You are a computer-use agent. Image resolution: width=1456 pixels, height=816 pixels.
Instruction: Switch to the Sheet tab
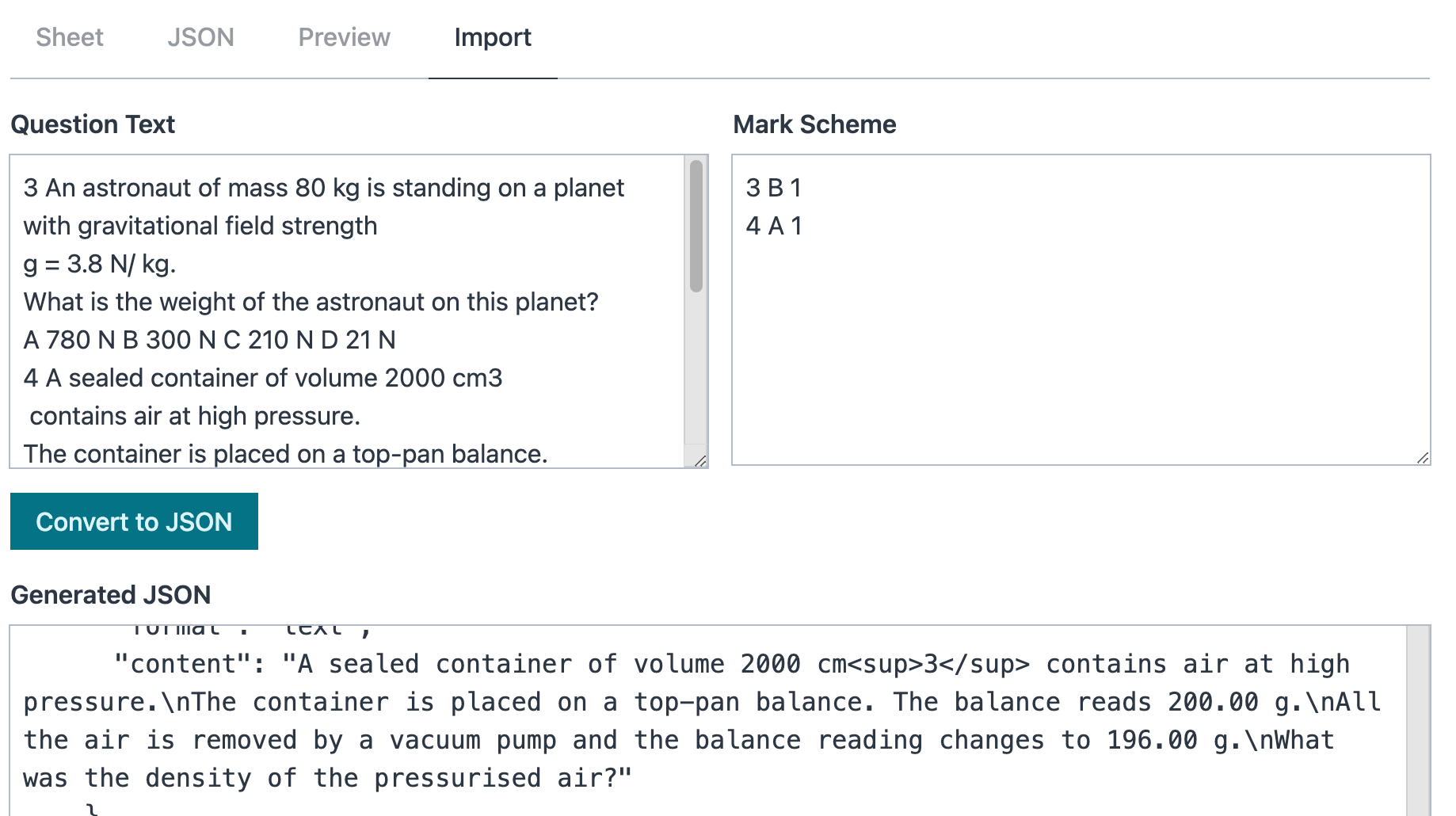pos(70,37)
